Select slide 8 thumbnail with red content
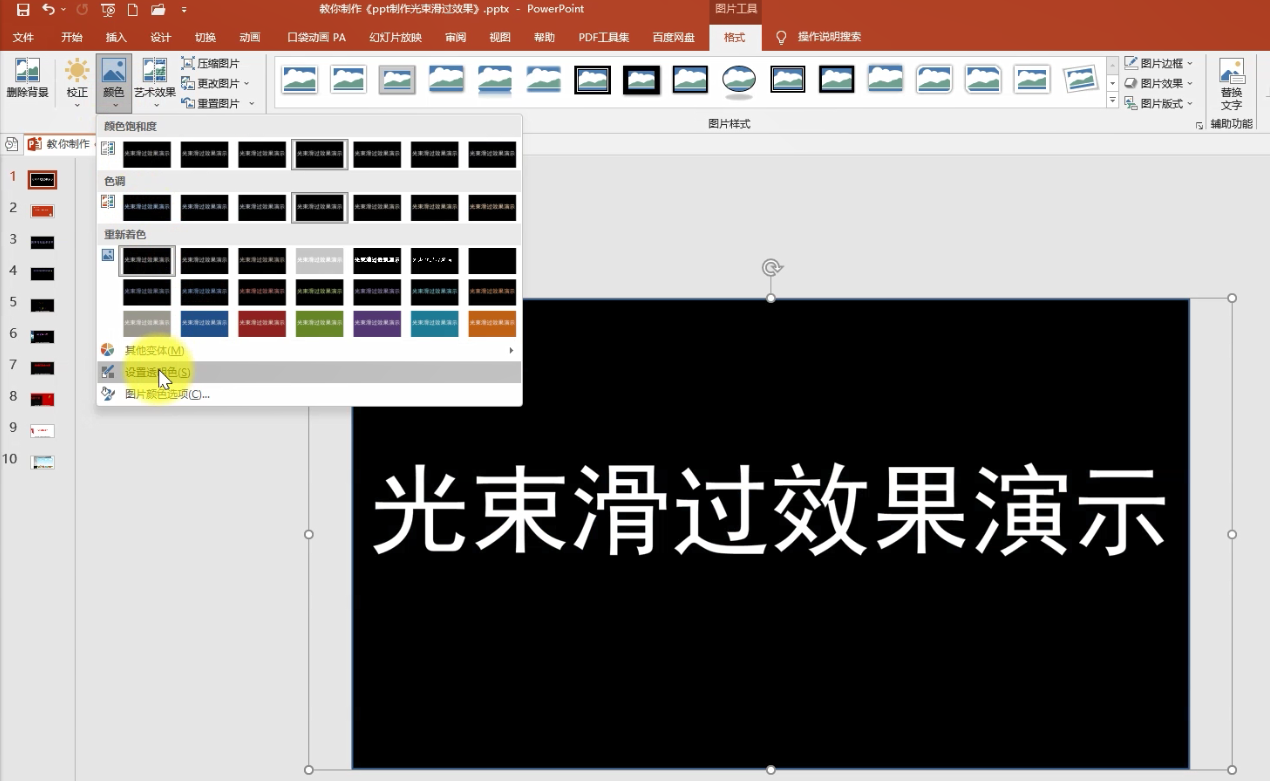 (x=42, y=399)
